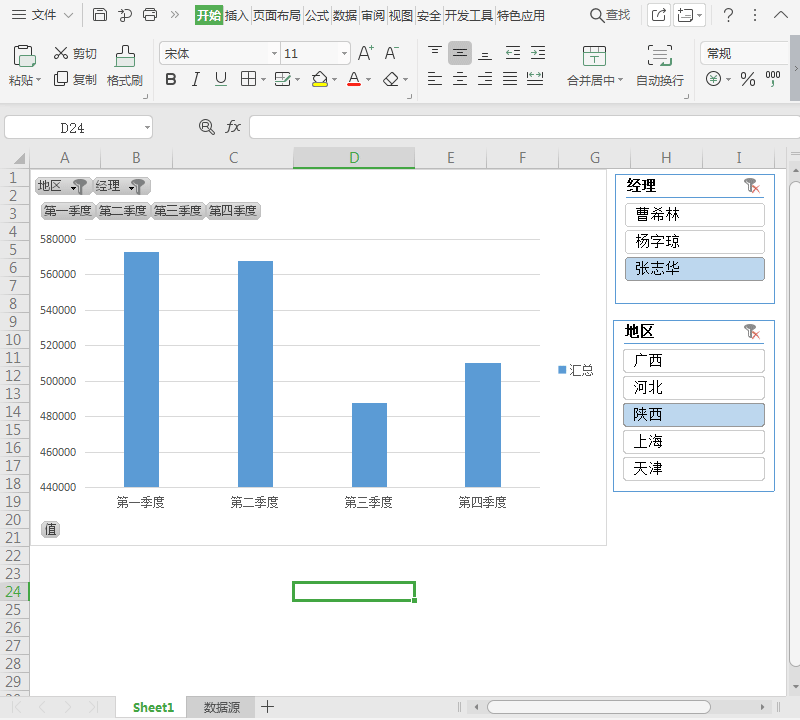
Task: Open the 数据源 sheet tab
Action: (x=221, y=707)
